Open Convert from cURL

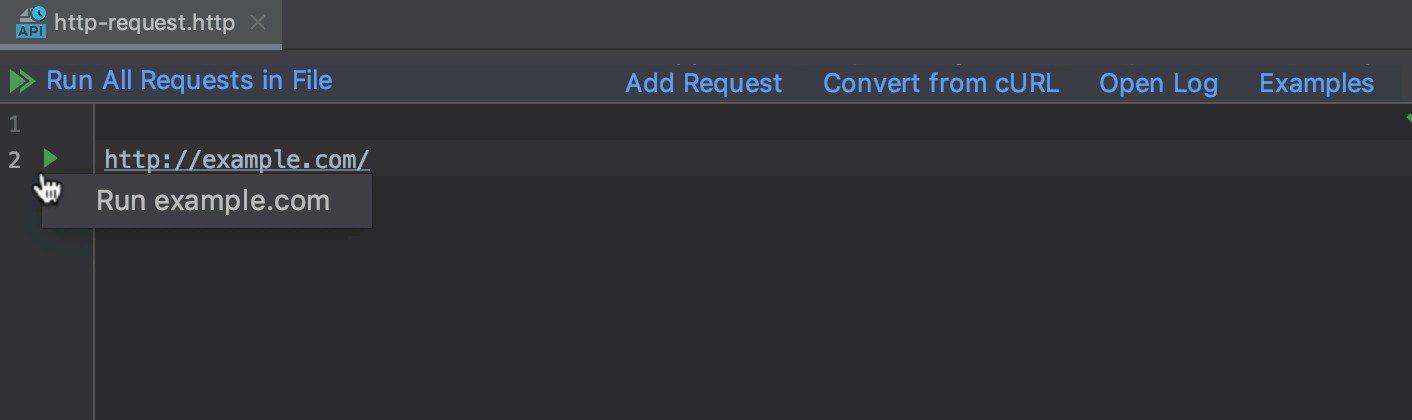pos(940,83)
